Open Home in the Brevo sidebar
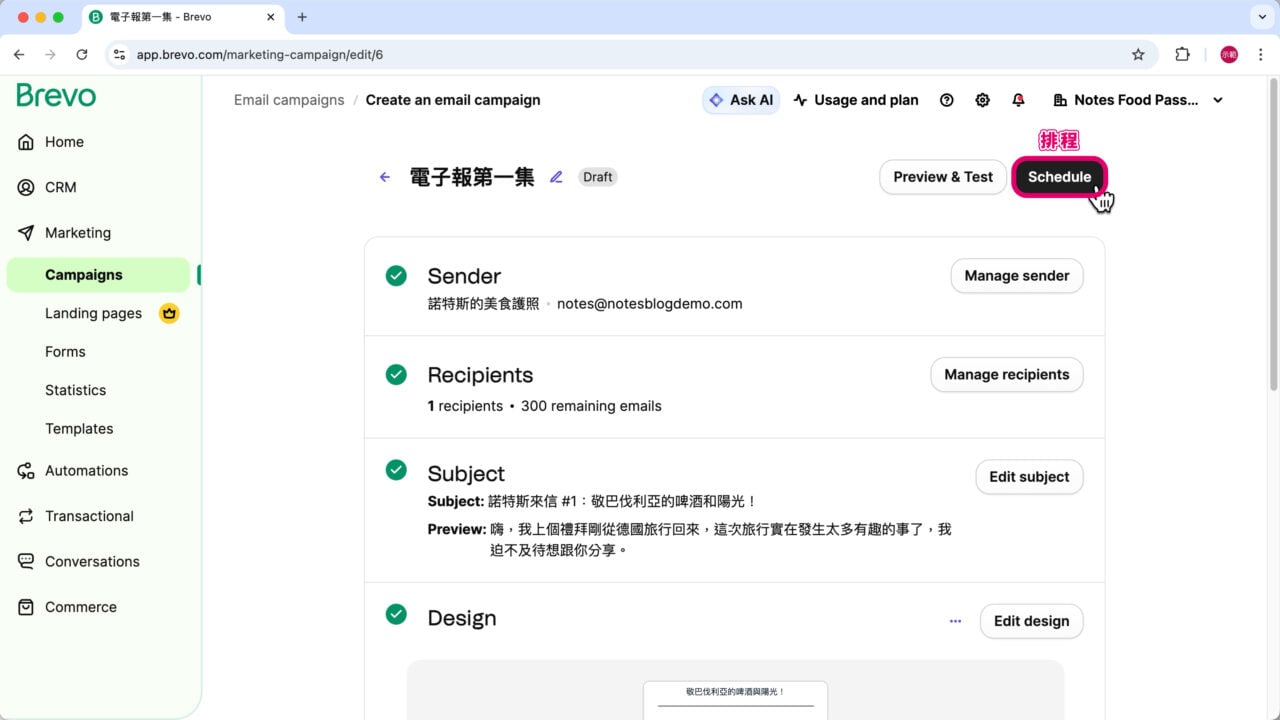 (64, 142)
